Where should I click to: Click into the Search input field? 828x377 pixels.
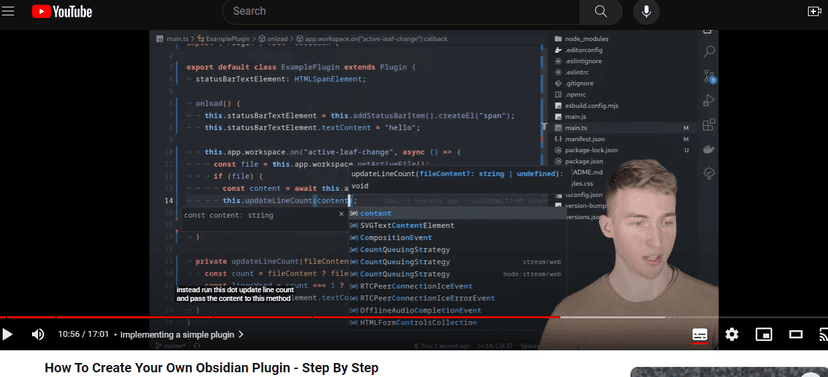coord(401,11)
